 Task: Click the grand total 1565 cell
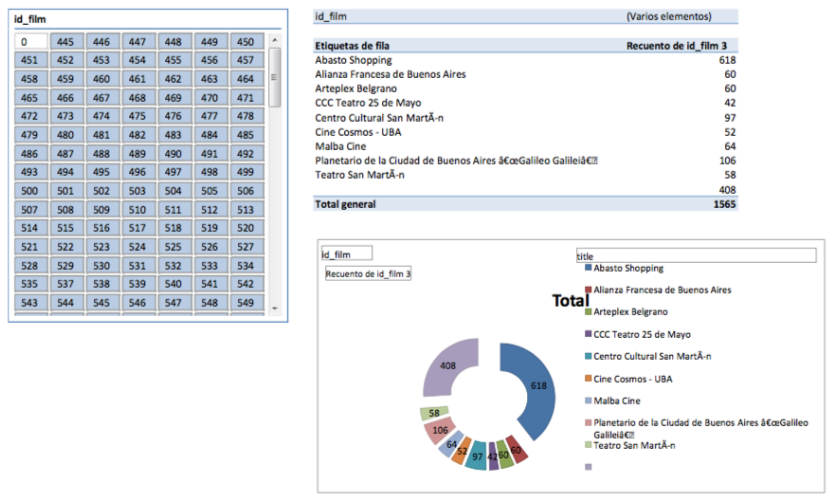[x=725, y=204]
